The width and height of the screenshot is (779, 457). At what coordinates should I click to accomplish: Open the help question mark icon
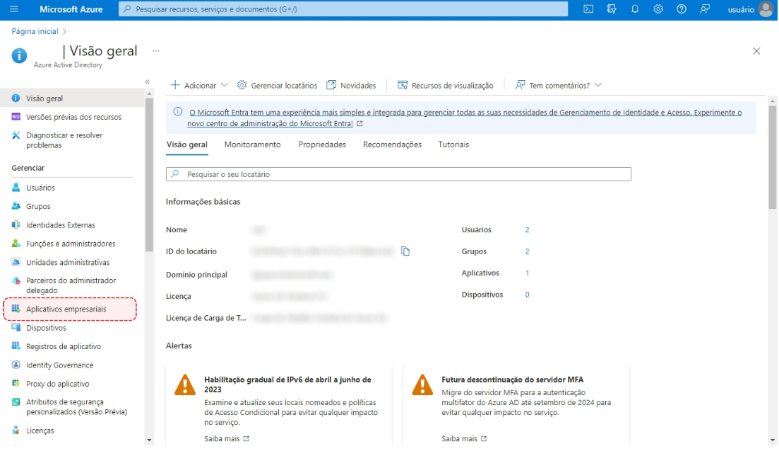(682, 9)
